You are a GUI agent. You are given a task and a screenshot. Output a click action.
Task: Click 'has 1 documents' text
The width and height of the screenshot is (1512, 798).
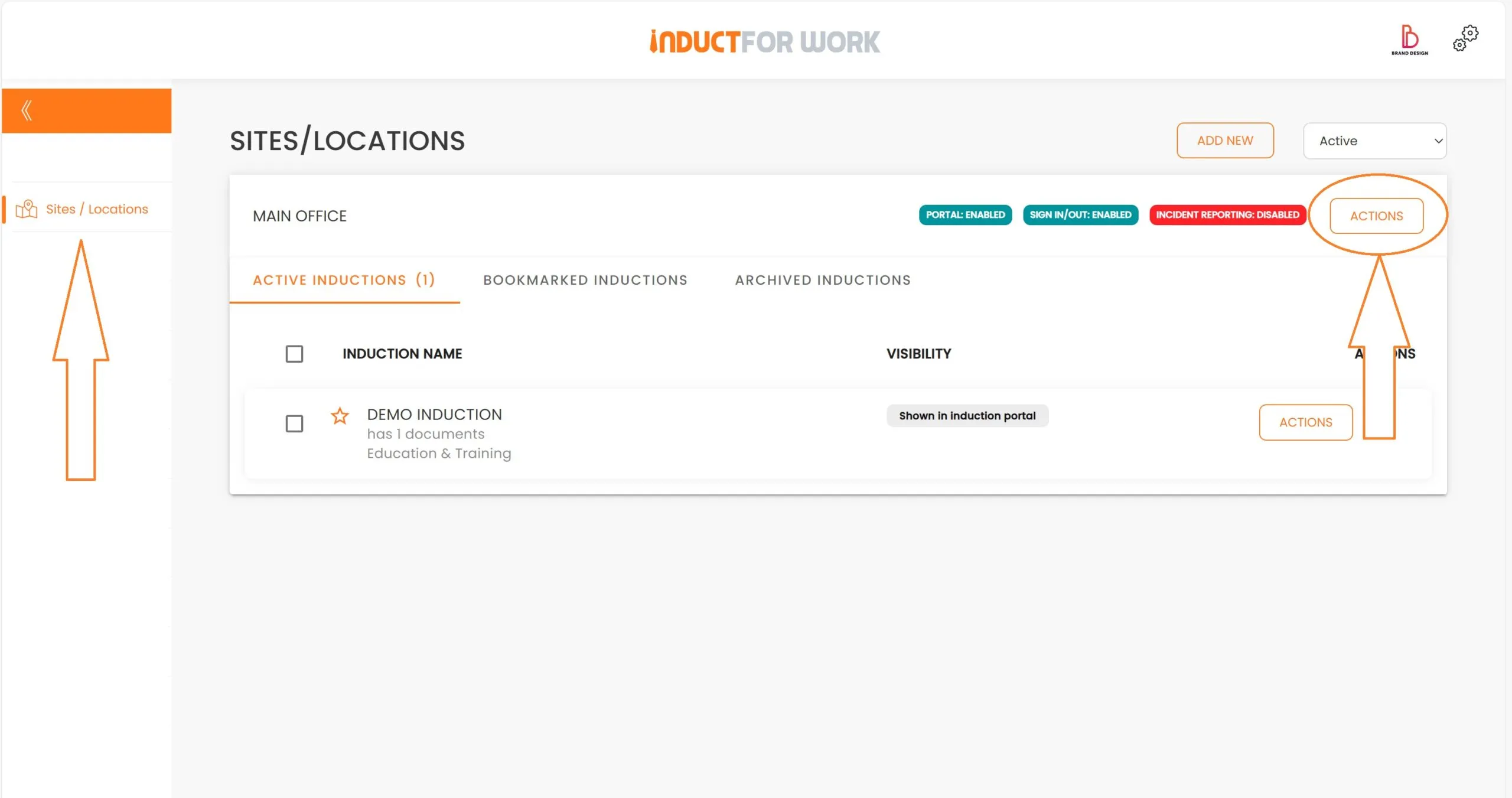425,434
